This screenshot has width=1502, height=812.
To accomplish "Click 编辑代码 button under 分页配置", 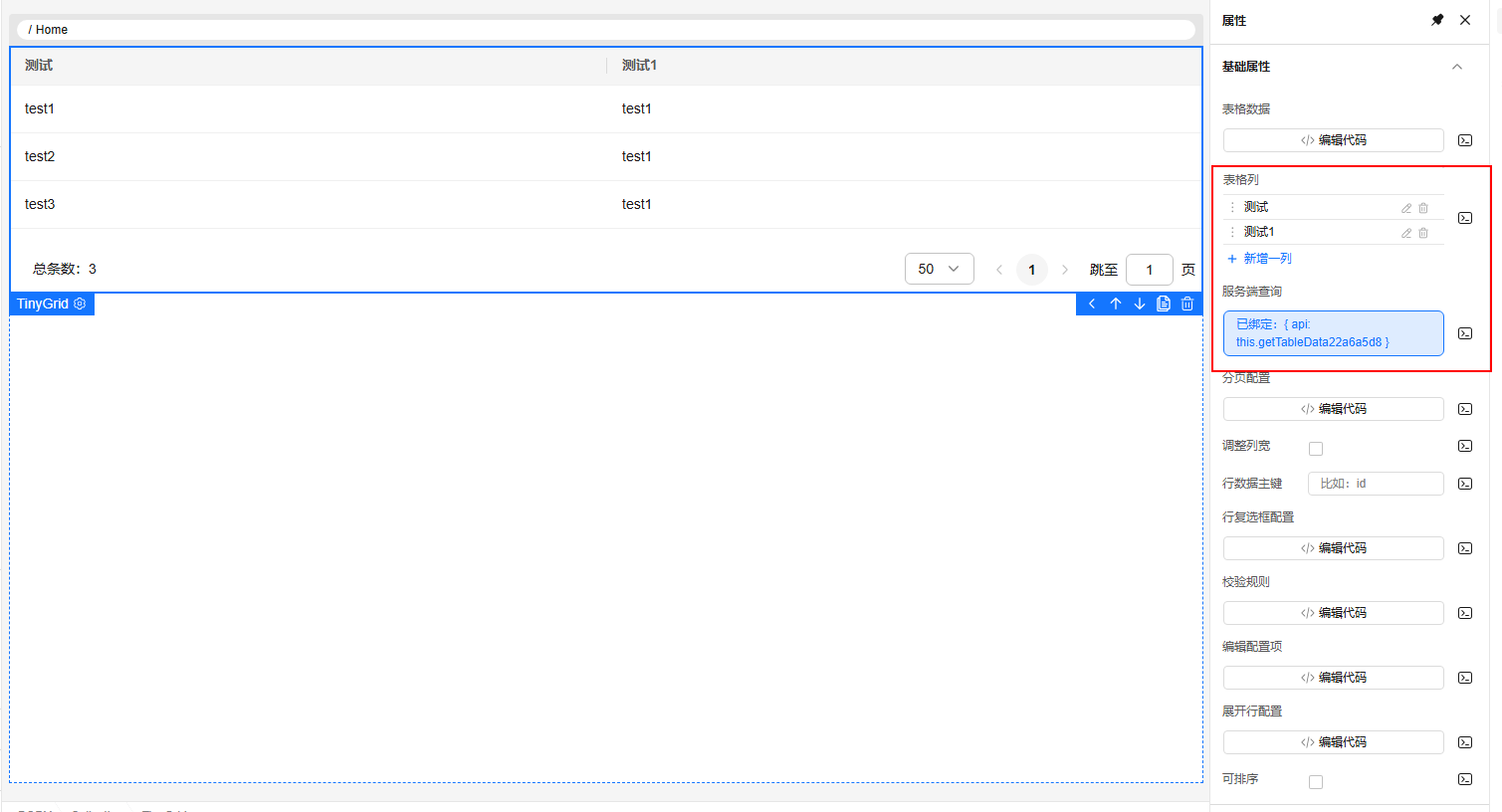I will (x=1333, y=409).
